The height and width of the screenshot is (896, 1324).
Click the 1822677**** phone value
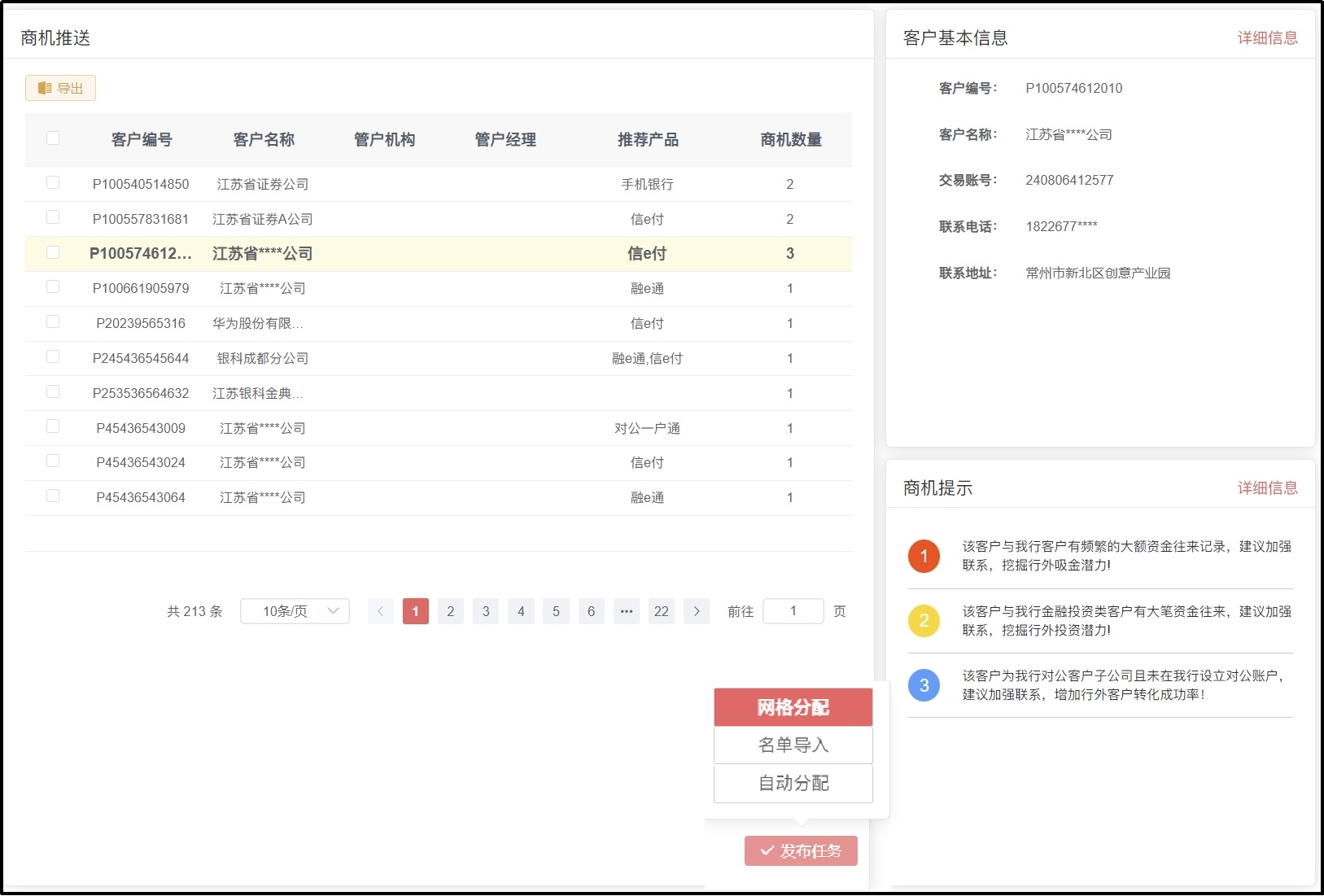click(x=1061, y=226)
